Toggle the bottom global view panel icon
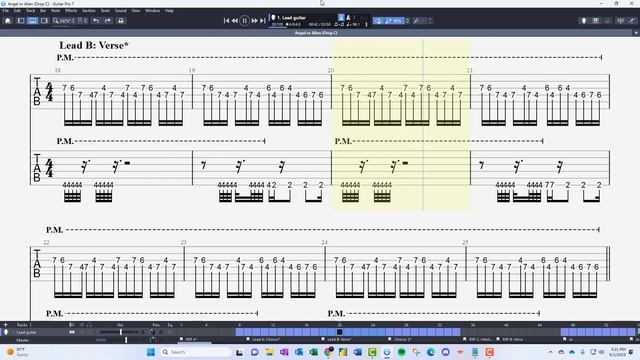 click(x=32, y=21)
